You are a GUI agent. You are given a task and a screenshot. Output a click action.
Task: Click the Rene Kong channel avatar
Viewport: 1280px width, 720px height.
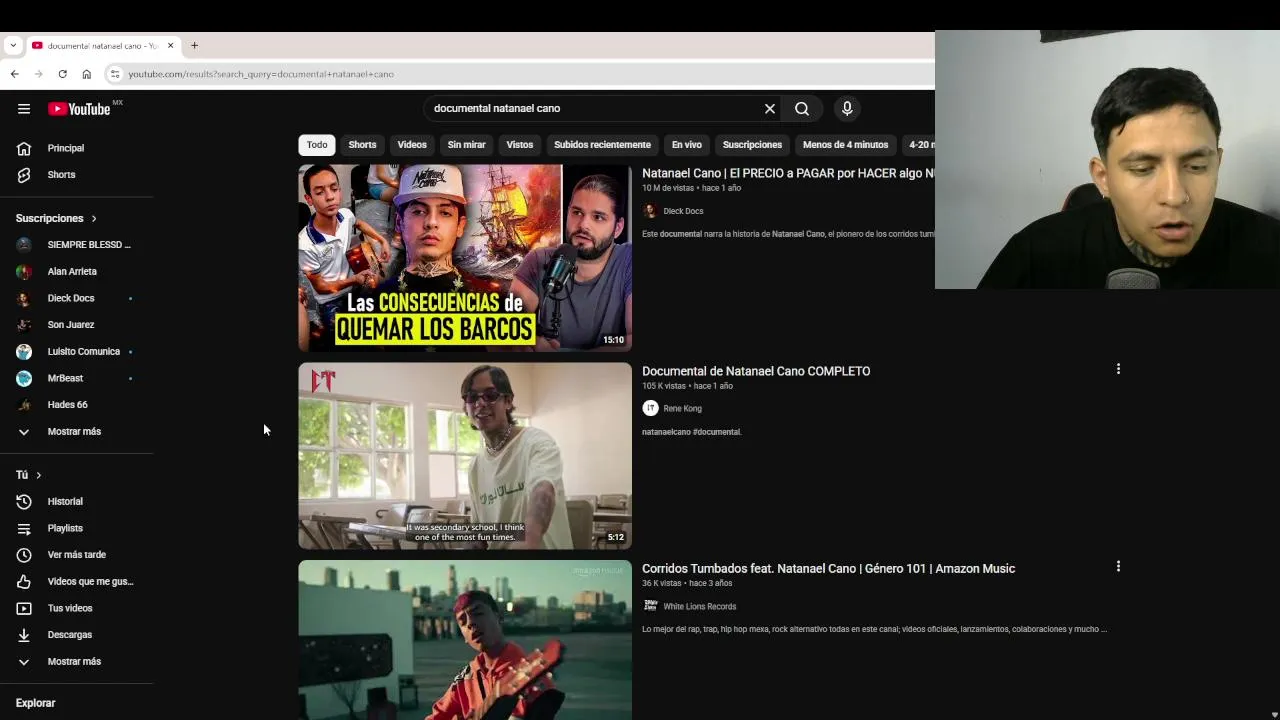point(650,408)
